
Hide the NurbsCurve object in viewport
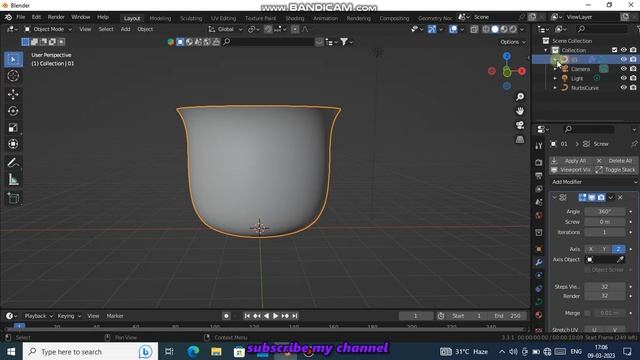[x=624, y=87]
